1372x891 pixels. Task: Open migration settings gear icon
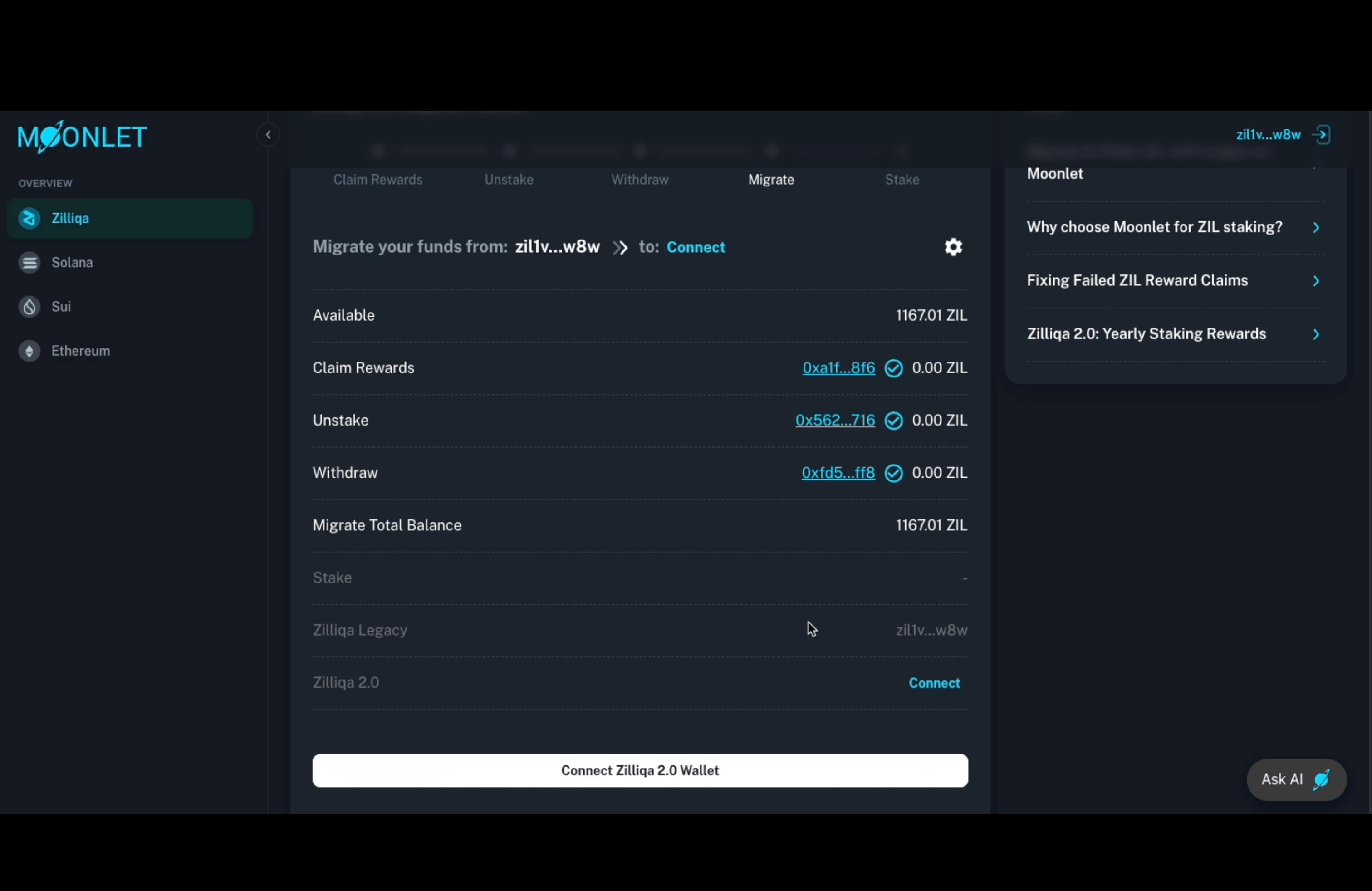click(x=954, y=247)
